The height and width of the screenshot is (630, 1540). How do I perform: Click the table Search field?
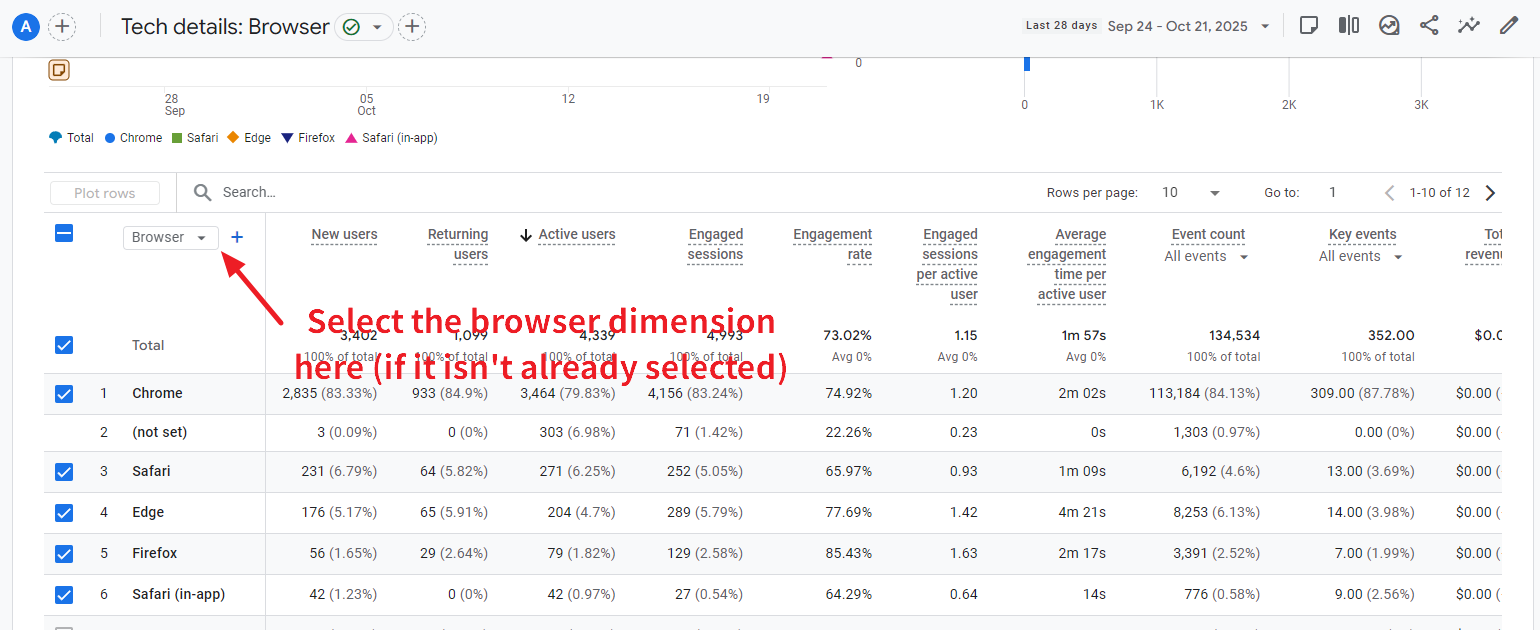(400, 192)
